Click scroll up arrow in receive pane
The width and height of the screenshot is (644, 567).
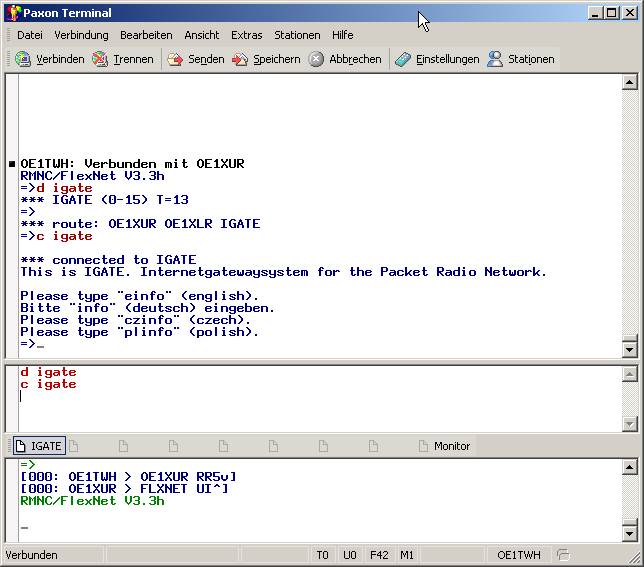(630, 83)
